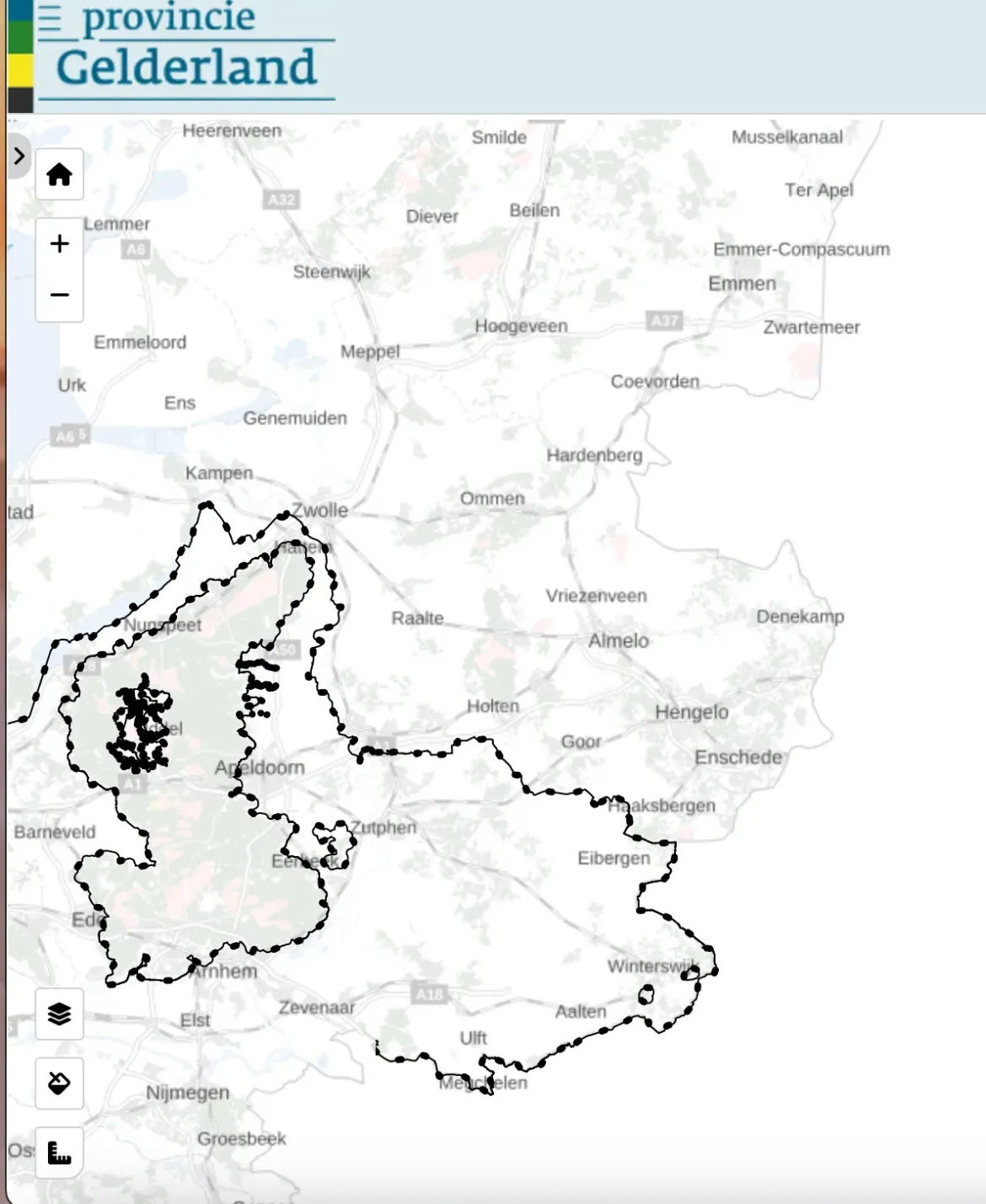Viewport: 986px width, 1204px height.
Task: Activate the ruler measurement tool
Action: 59,1152
